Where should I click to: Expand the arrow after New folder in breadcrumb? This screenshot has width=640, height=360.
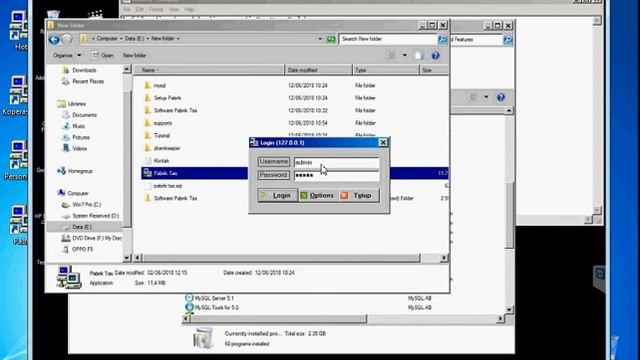178,38
